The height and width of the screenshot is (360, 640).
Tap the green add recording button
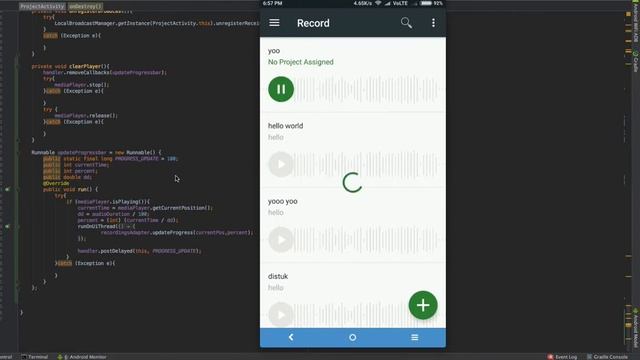pyautogui.click(x=423, y=305)
